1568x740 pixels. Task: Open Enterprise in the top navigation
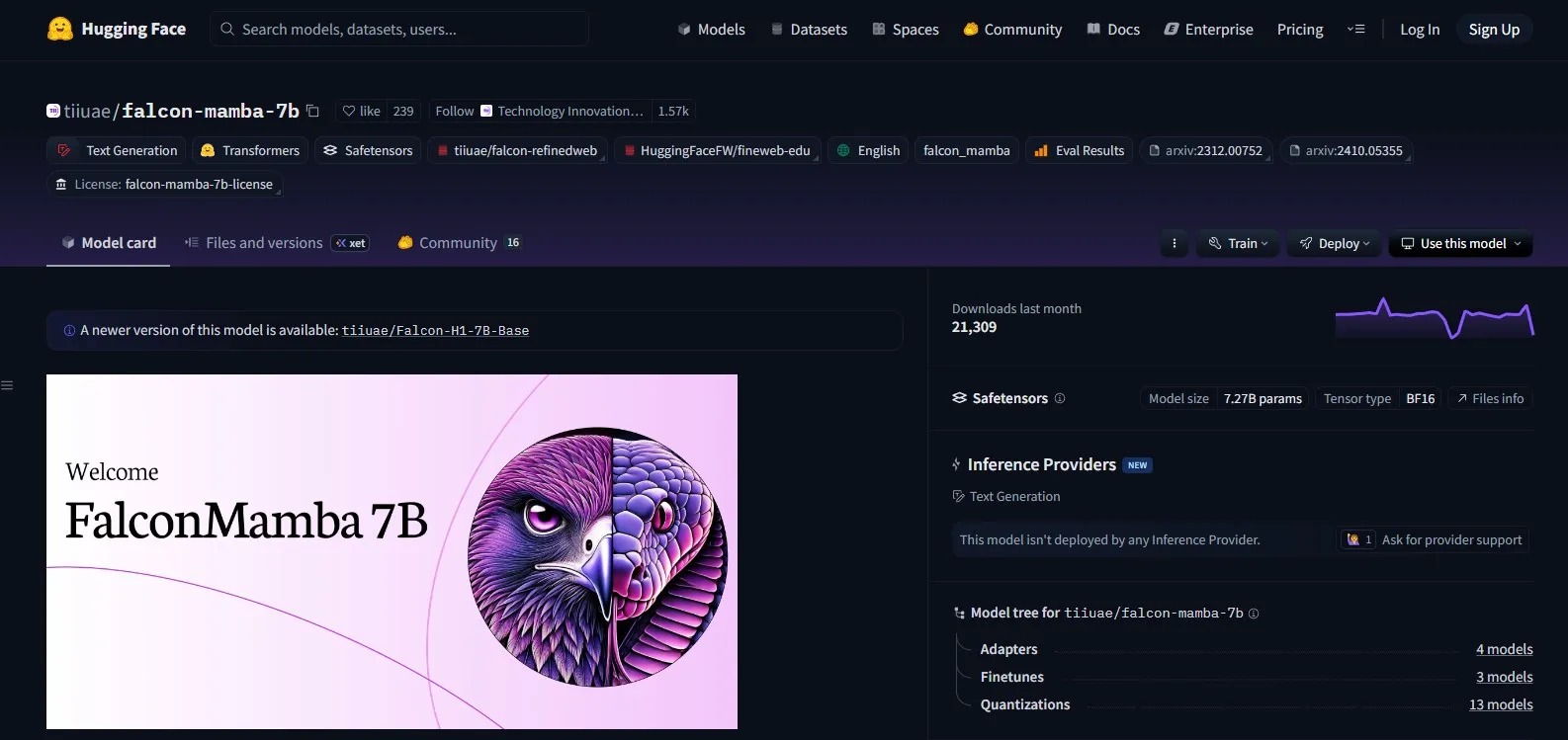coord(1208,30)
